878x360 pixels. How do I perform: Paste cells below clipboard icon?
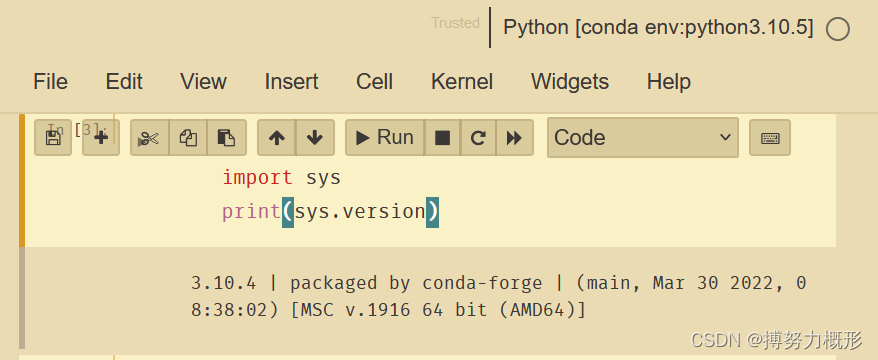coord(227,137)
